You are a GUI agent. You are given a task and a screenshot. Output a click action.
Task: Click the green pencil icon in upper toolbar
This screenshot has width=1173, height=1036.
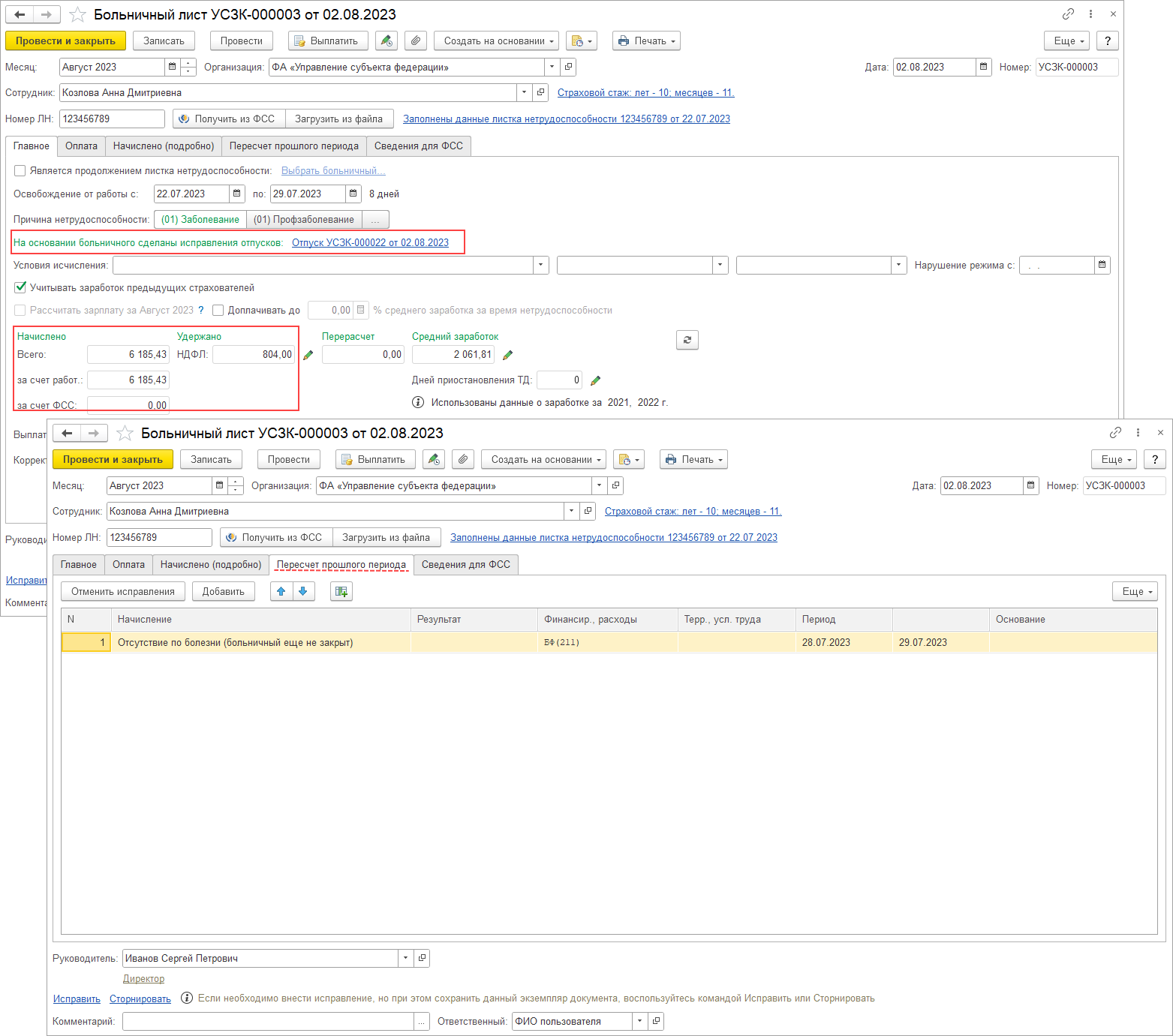(386, 41)
